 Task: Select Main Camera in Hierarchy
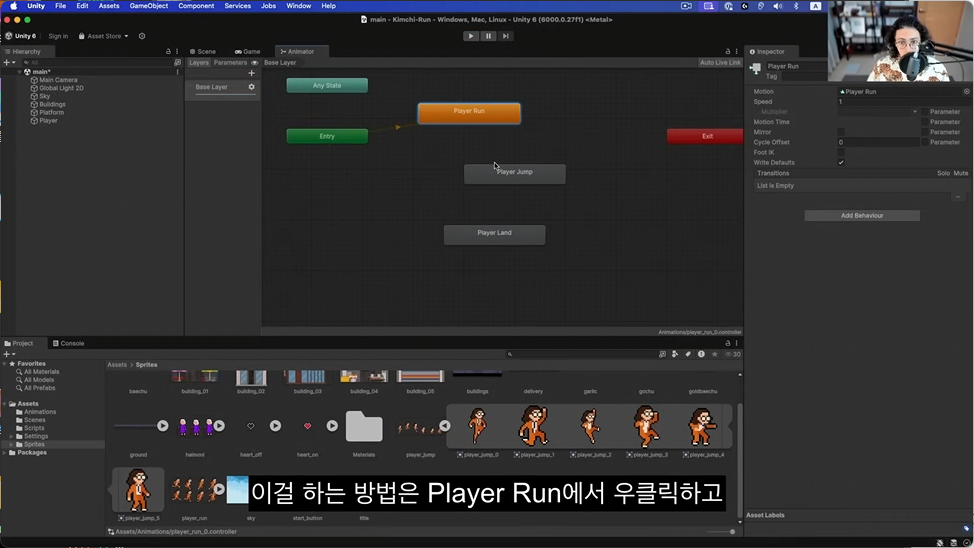tap(58, 80)
